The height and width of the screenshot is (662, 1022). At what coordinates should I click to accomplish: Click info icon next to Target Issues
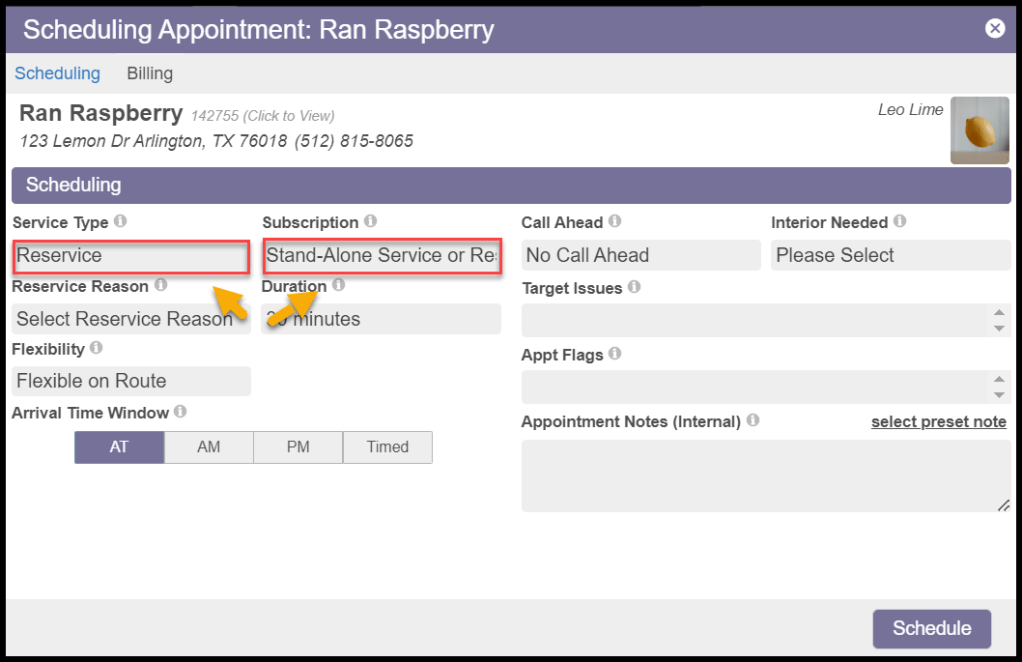pyautogui.click(x=633, y=288)
